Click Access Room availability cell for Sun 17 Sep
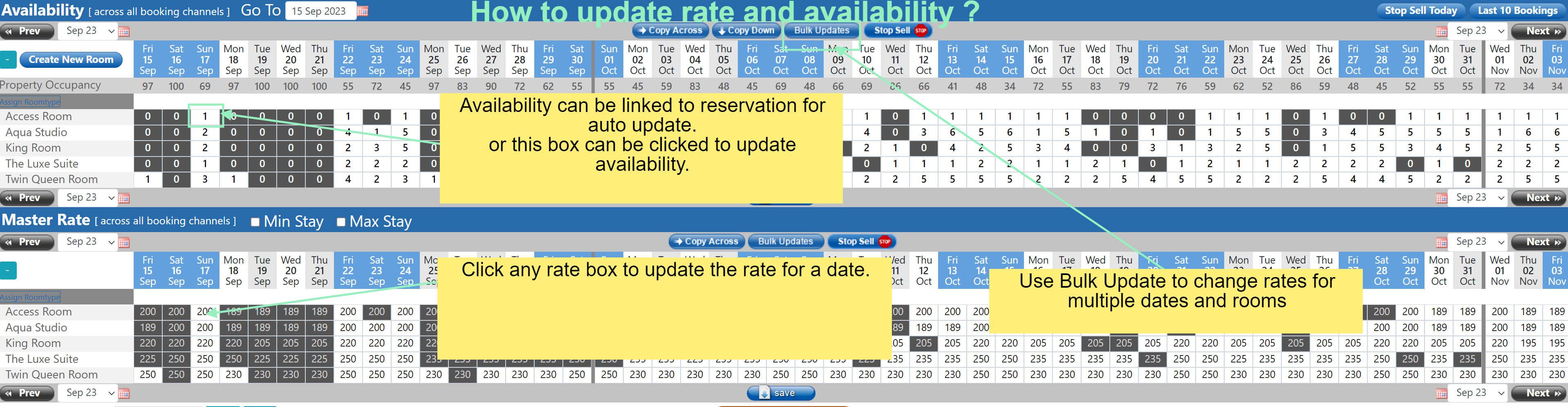1568x407 pixels. [x=205, y=116]
